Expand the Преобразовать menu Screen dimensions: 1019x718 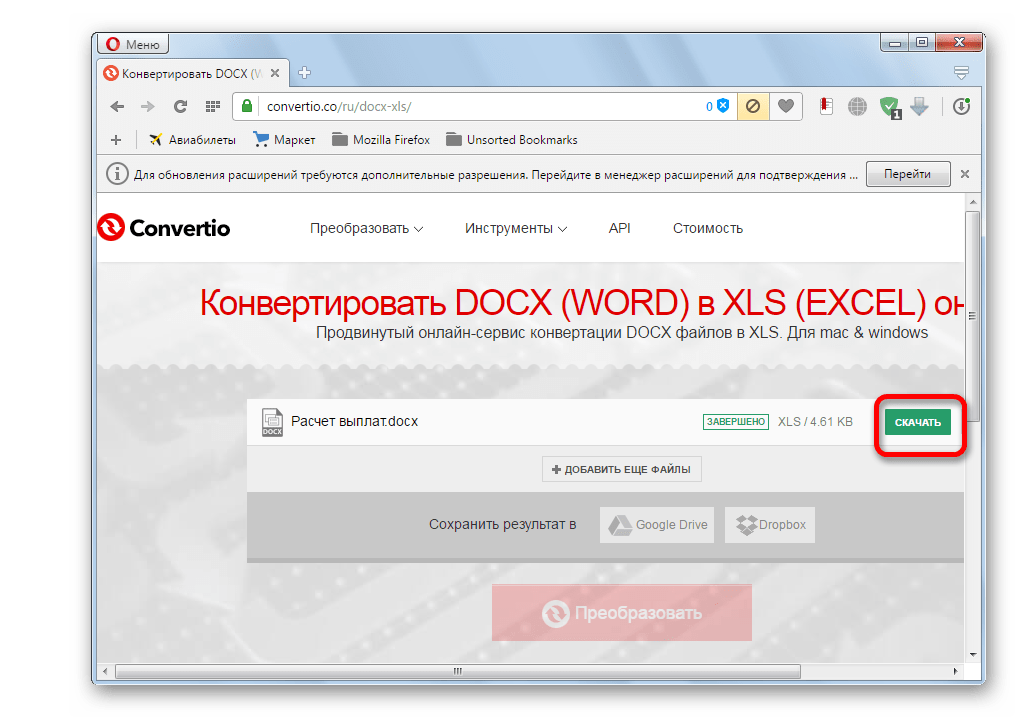coord(367,229)
